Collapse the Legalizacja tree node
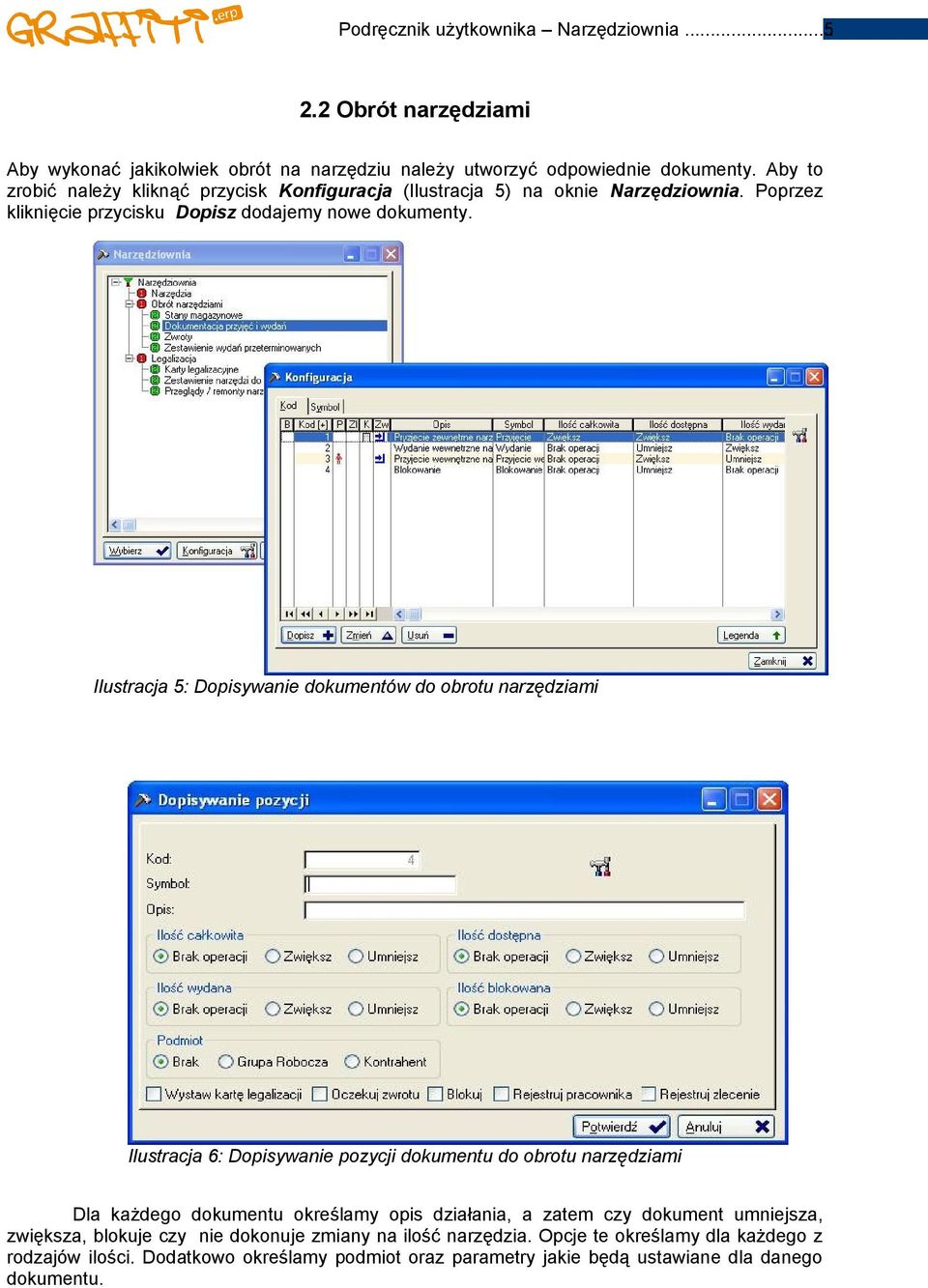This screenshot has width=928, height=1288. [x=129, y=358]
